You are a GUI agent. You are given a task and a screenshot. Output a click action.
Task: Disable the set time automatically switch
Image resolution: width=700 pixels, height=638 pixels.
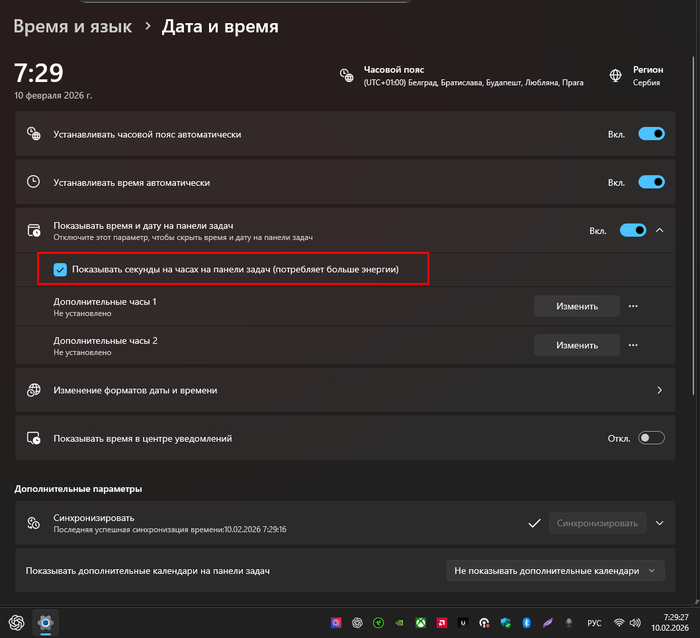[x=651, y=182]
